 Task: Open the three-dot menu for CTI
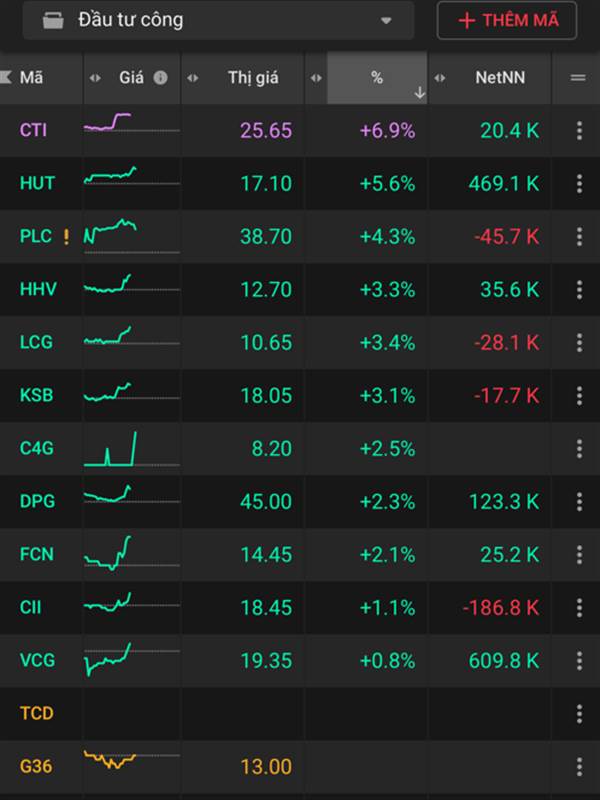579,130
